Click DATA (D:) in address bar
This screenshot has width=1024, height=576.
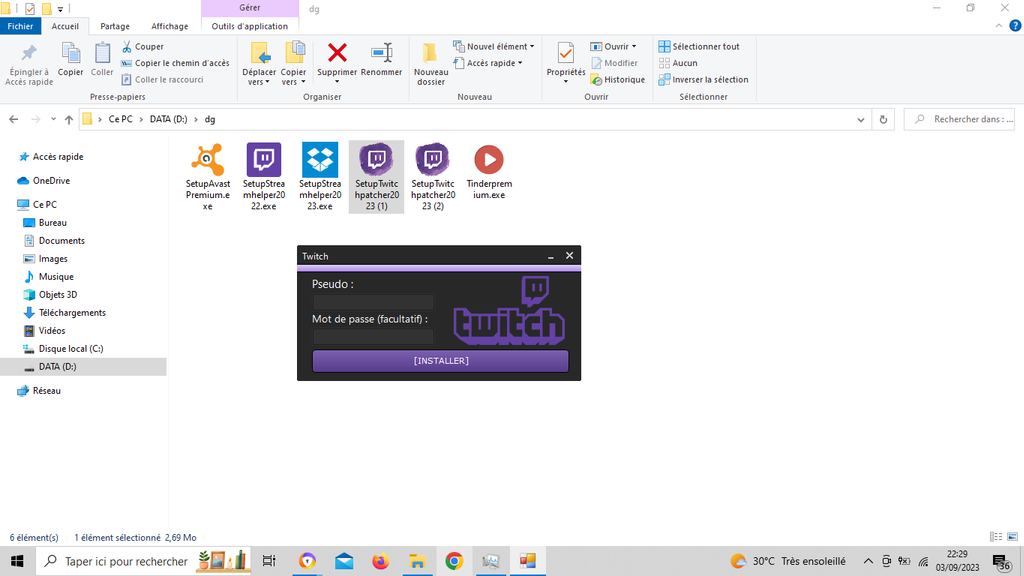click(168, 120)
